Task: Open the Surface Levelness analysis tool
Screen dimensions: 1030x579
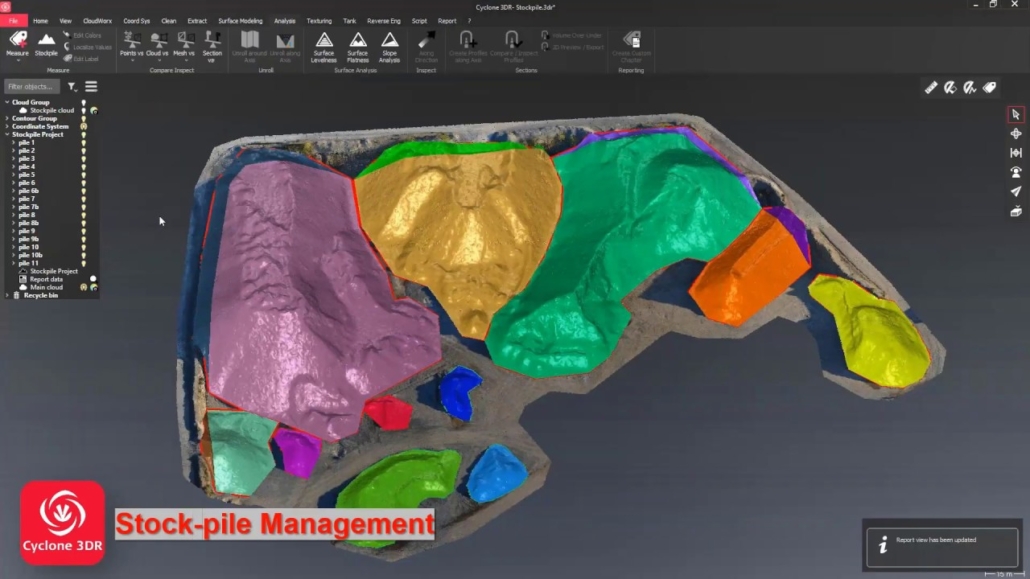Action: click(322, 45)
